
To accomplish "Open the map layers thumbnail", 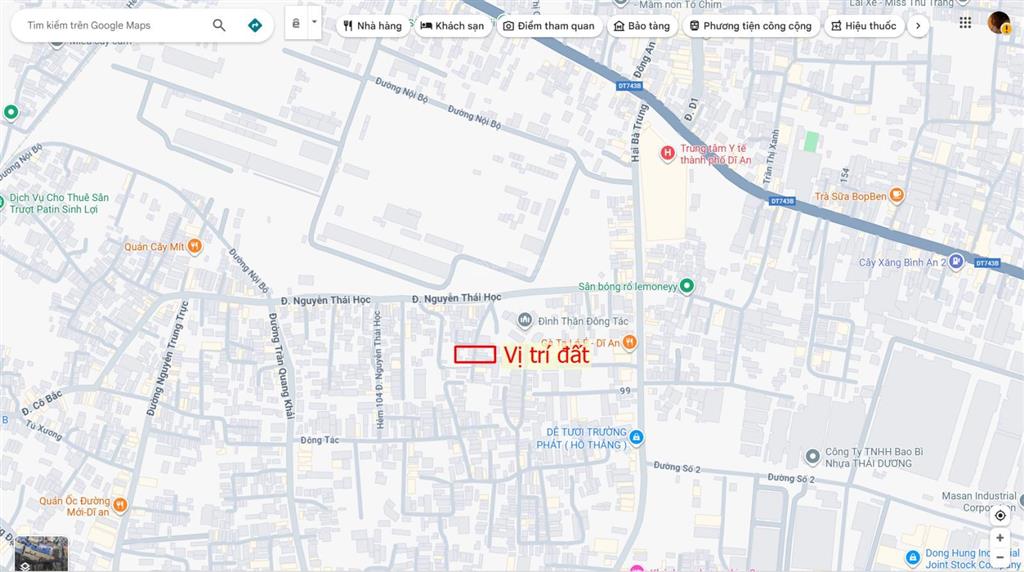I will point(41,555).
